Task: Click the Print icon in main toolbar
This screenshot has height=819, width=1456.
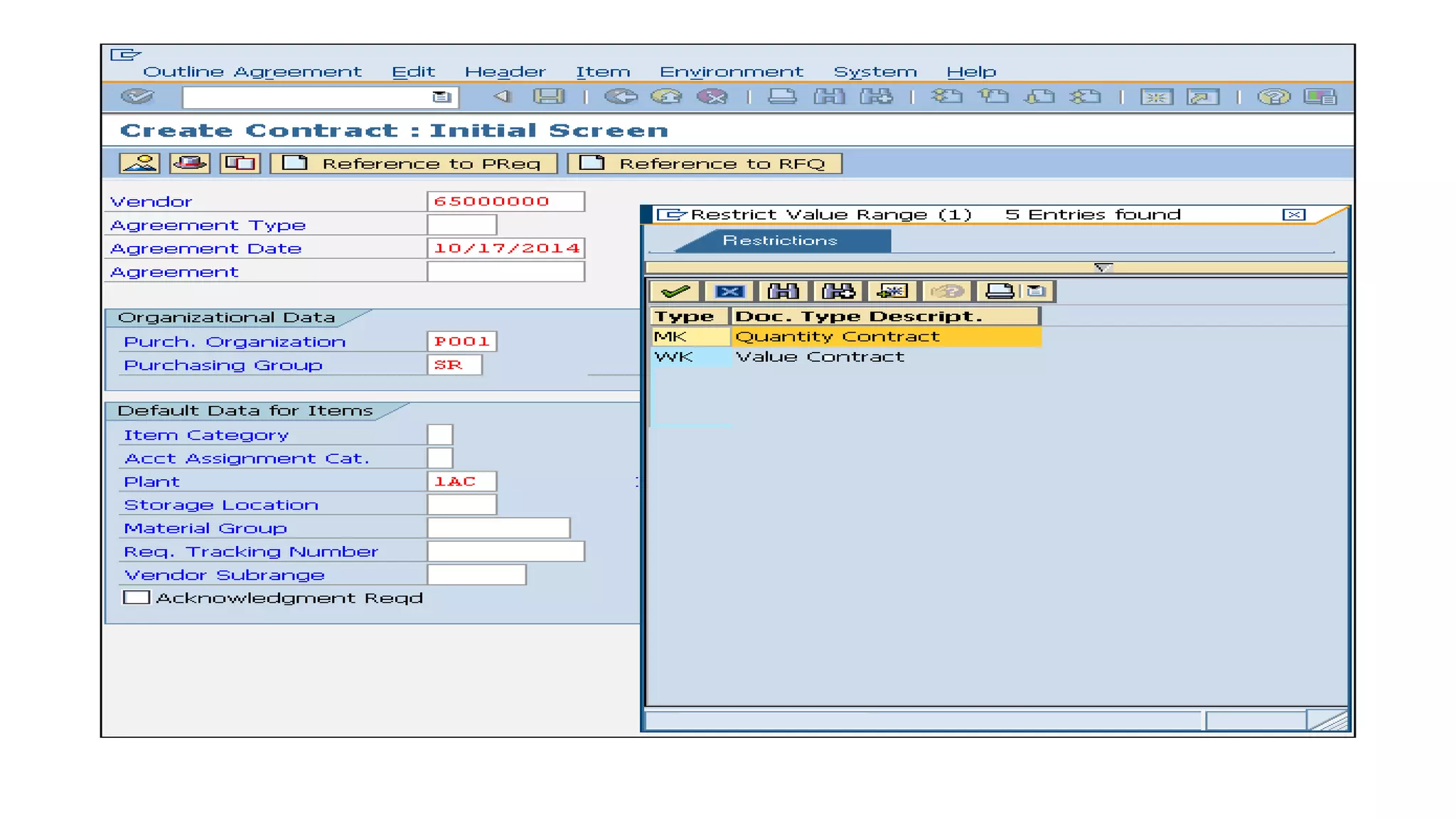Action: pos(782,97)
